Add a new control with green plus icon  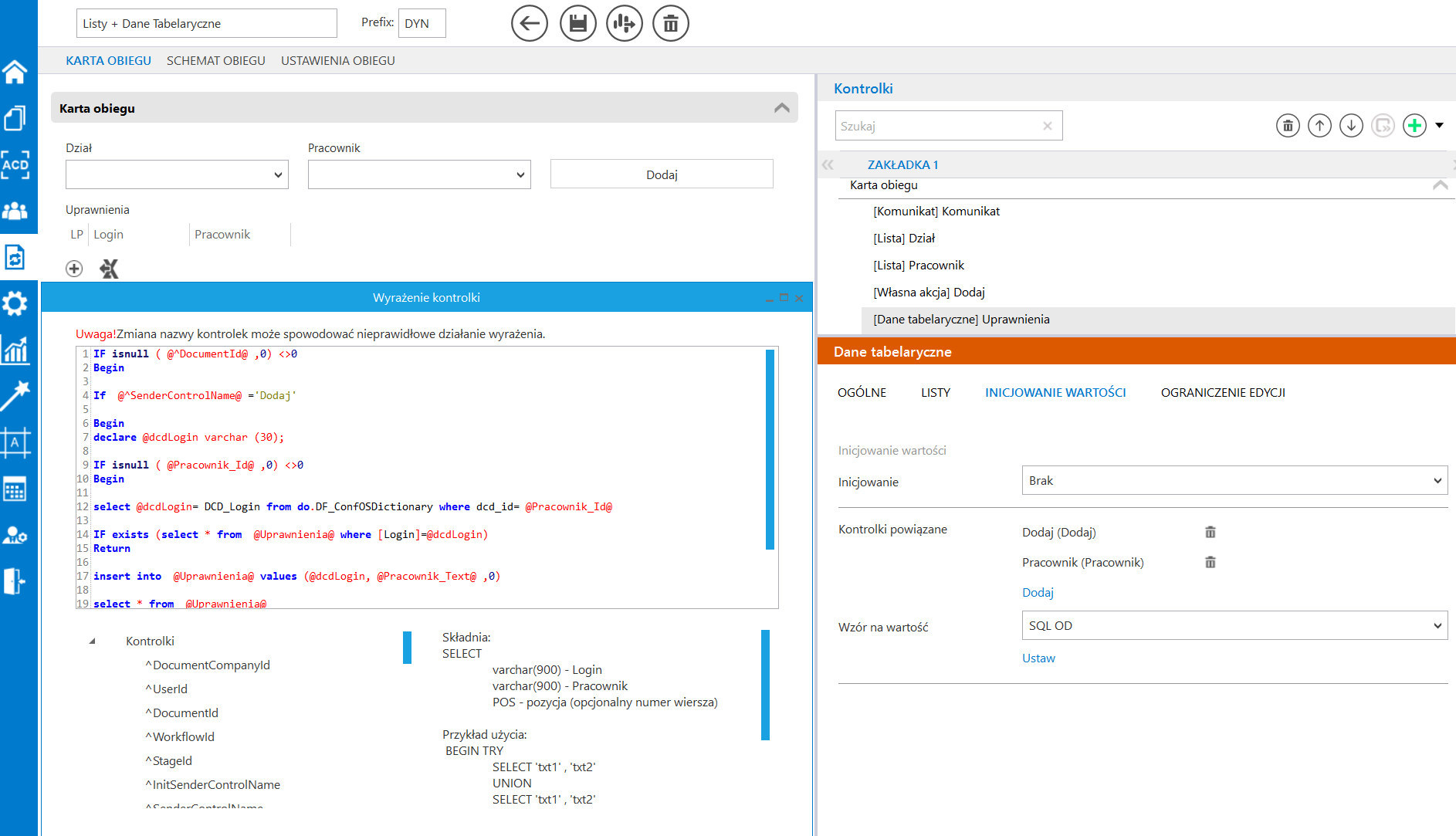pos(1414,125)
